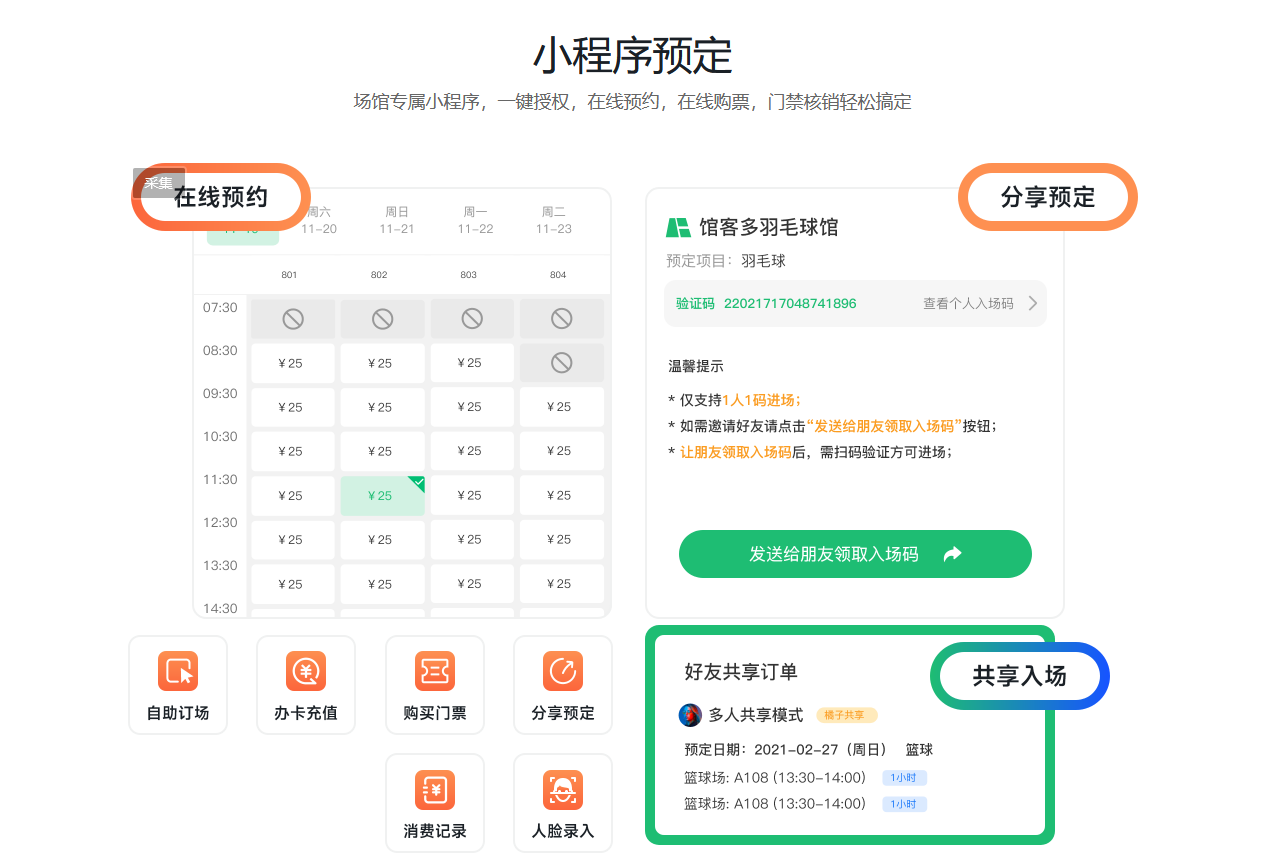Screen dimensions: 1286x854
Task: Deselect the green checked 11:30 slot
Action: pos(382,496)
